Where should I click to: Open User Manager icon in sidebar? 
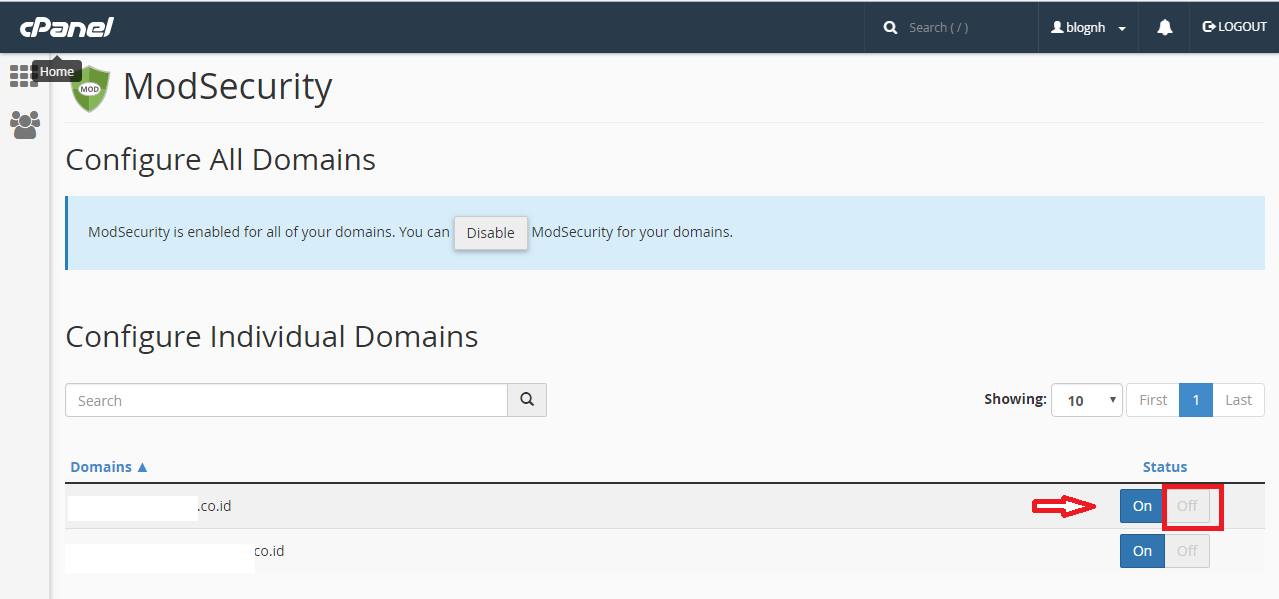click(x=25, y=125)
